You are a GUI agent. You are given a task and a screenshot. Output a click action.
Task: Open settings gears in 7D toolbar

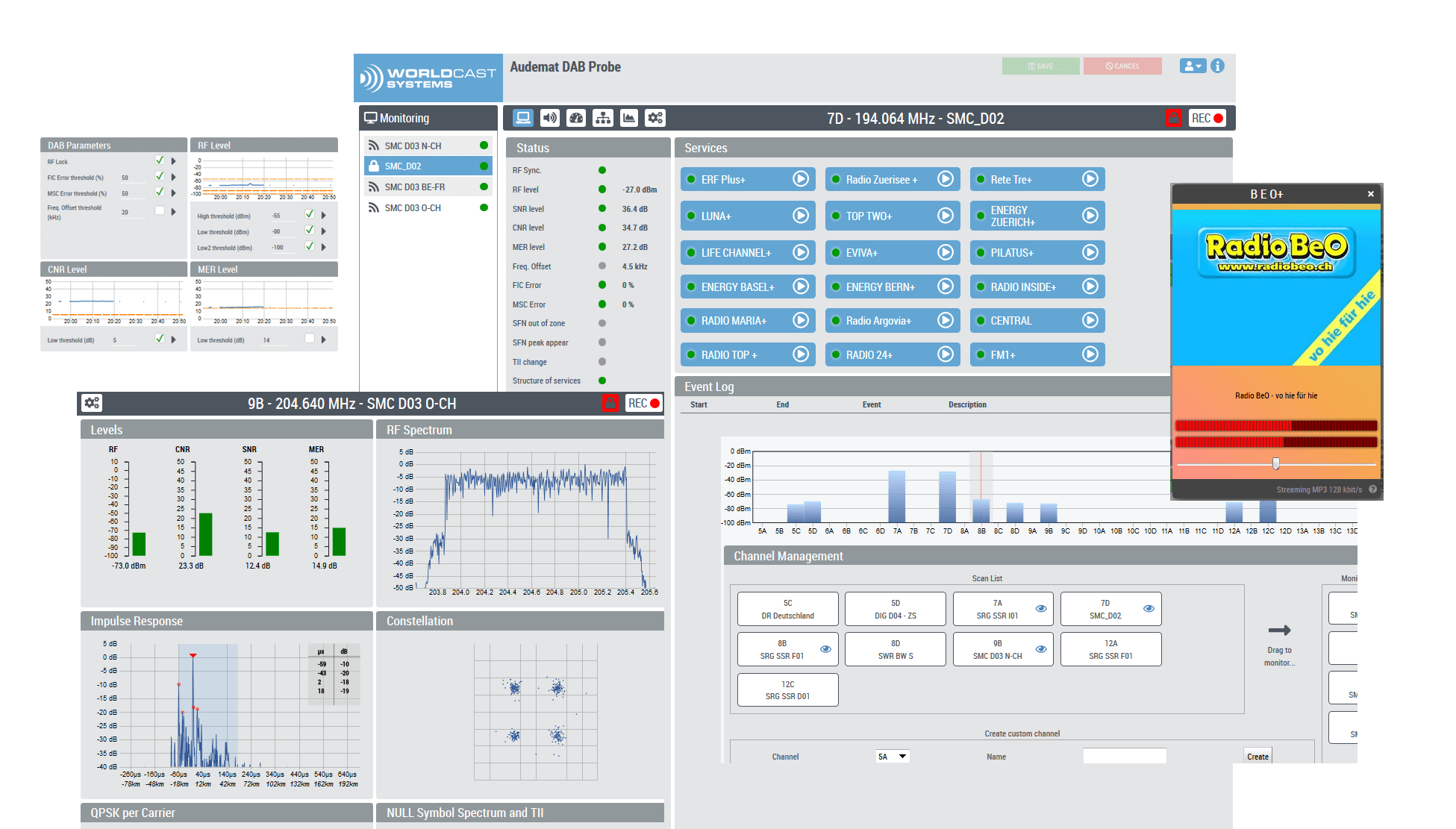[x=655, y=118]
